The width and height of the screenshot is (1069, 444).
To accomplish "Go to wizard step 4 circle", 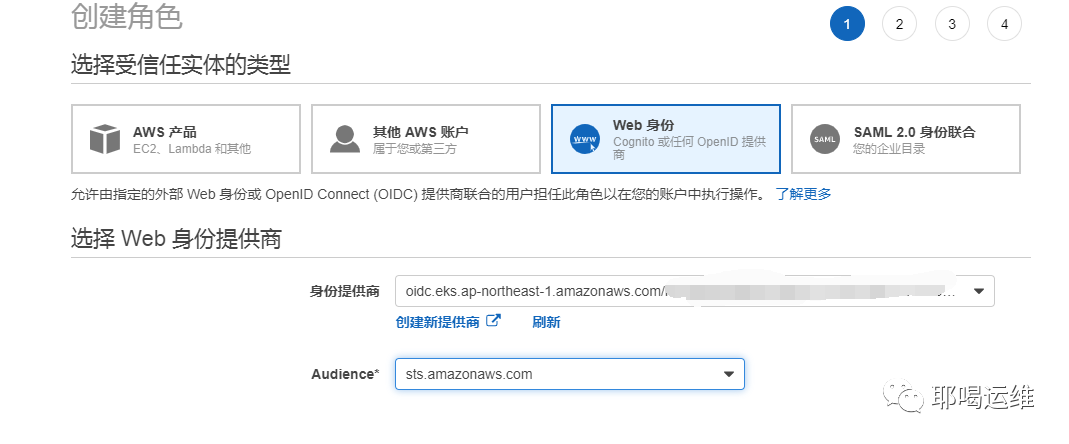I will pos(1004,25).
